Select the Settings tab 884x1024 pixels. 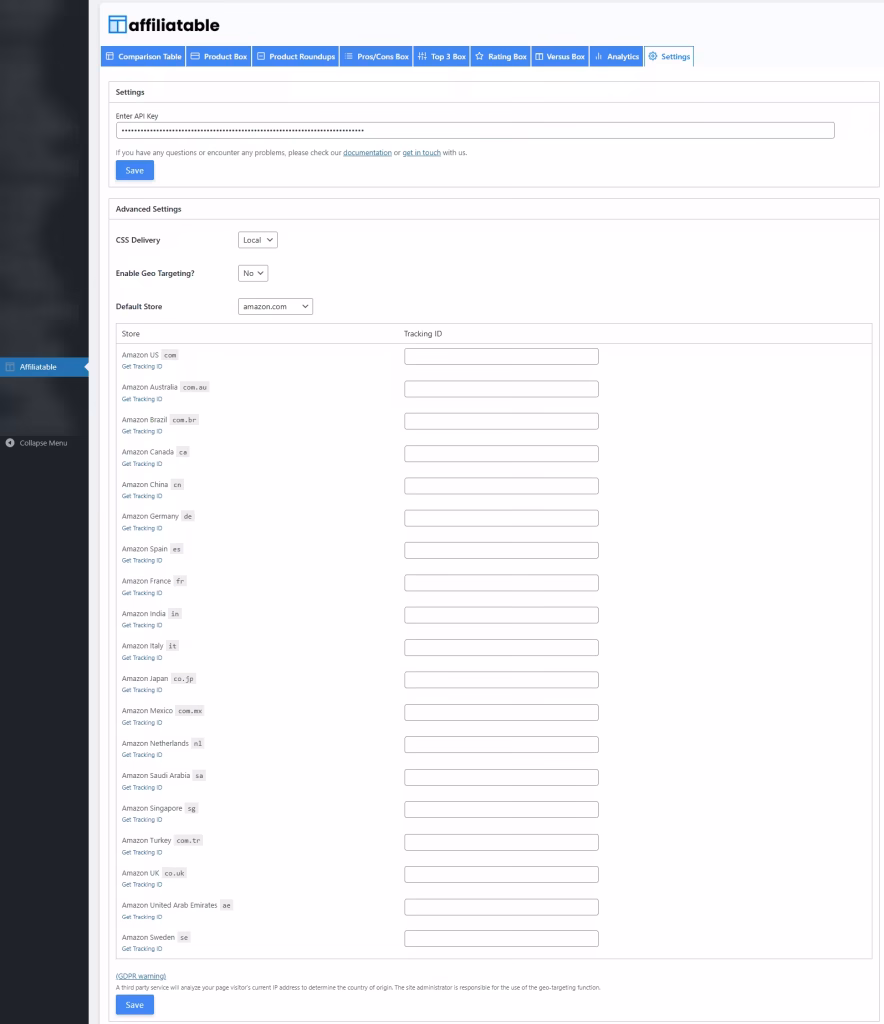pyautogui.click(x=669, y=56)
